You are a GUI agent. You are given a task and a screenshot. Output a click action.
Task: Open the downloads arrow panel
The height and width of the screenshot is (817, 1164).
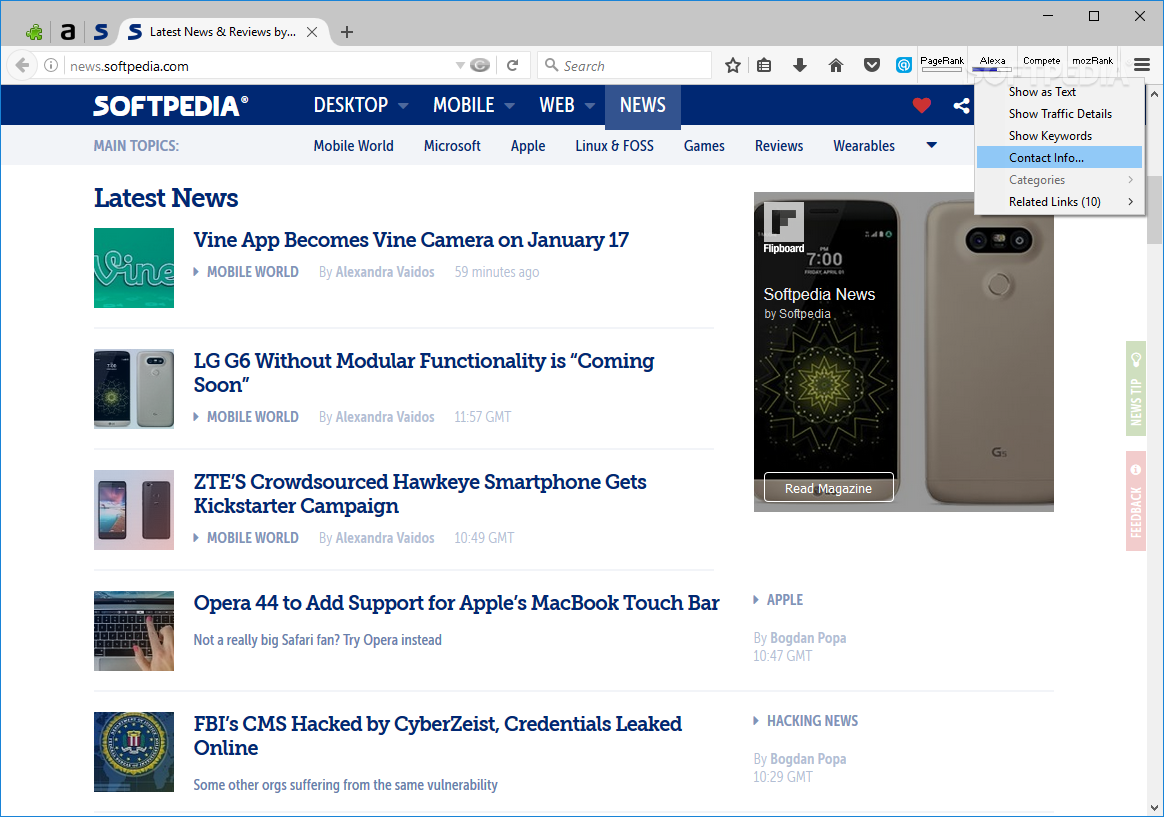[800, 65]
